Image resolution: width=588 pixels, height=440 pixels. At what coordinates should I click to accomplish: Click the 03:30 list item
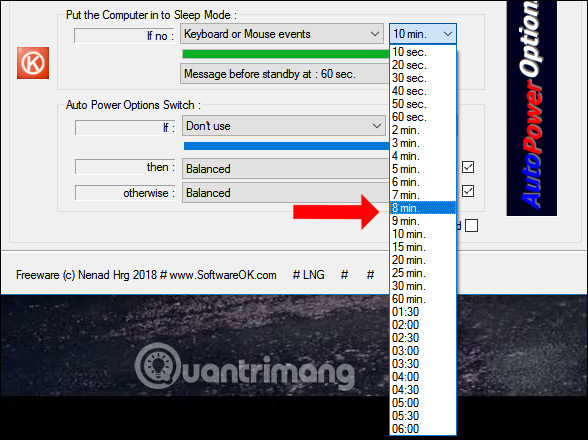click(423, 364)
